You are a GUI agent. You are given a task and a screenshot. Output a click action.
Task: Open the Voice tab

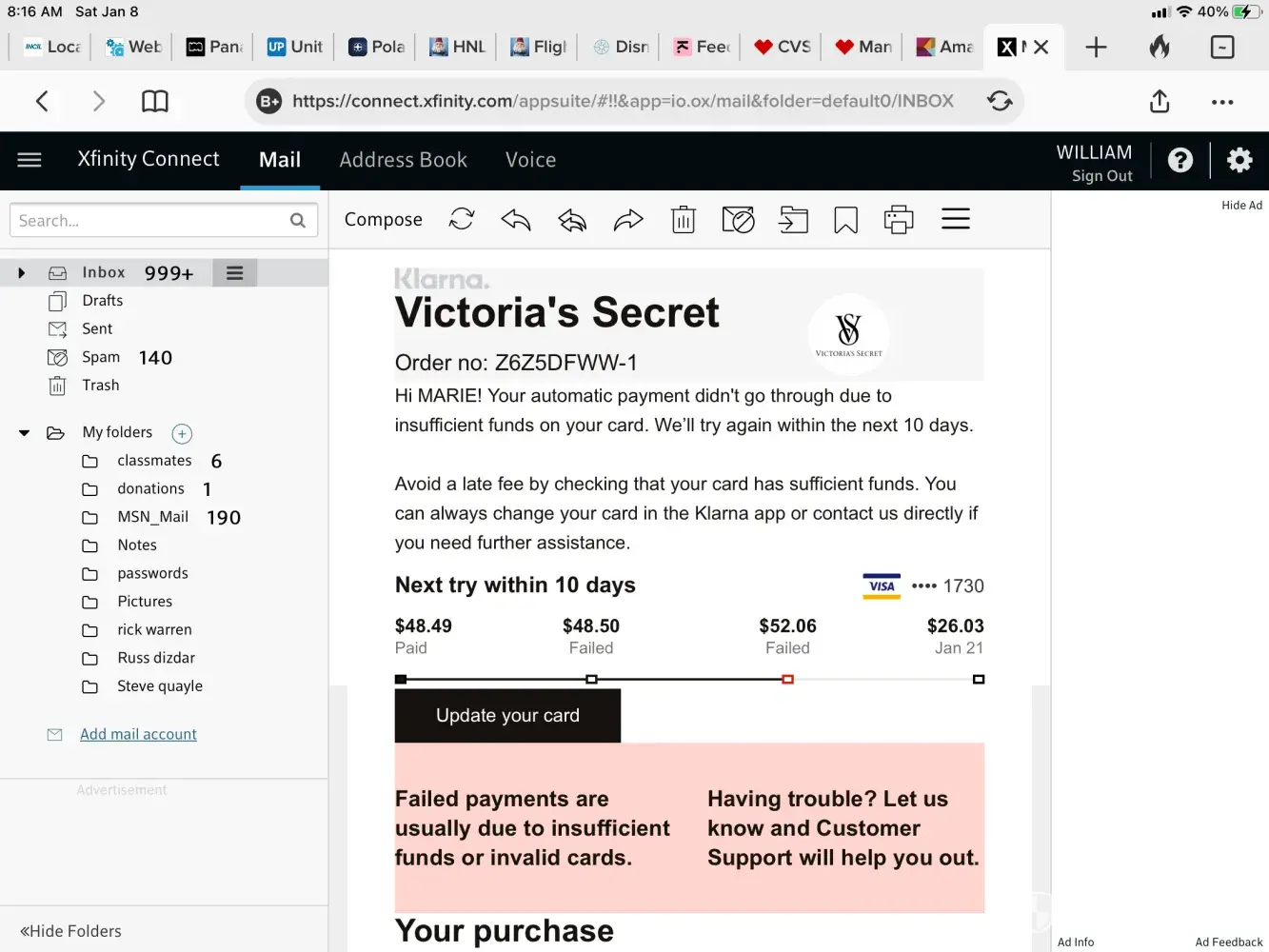(531, 160)
